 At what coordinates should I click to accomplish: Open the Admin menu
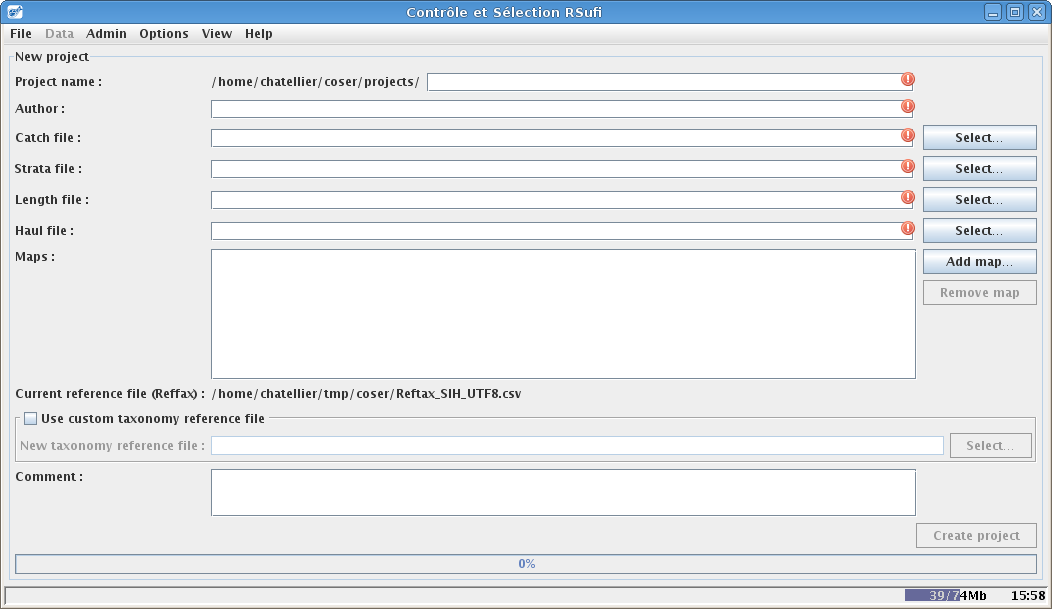click(106, 34)
